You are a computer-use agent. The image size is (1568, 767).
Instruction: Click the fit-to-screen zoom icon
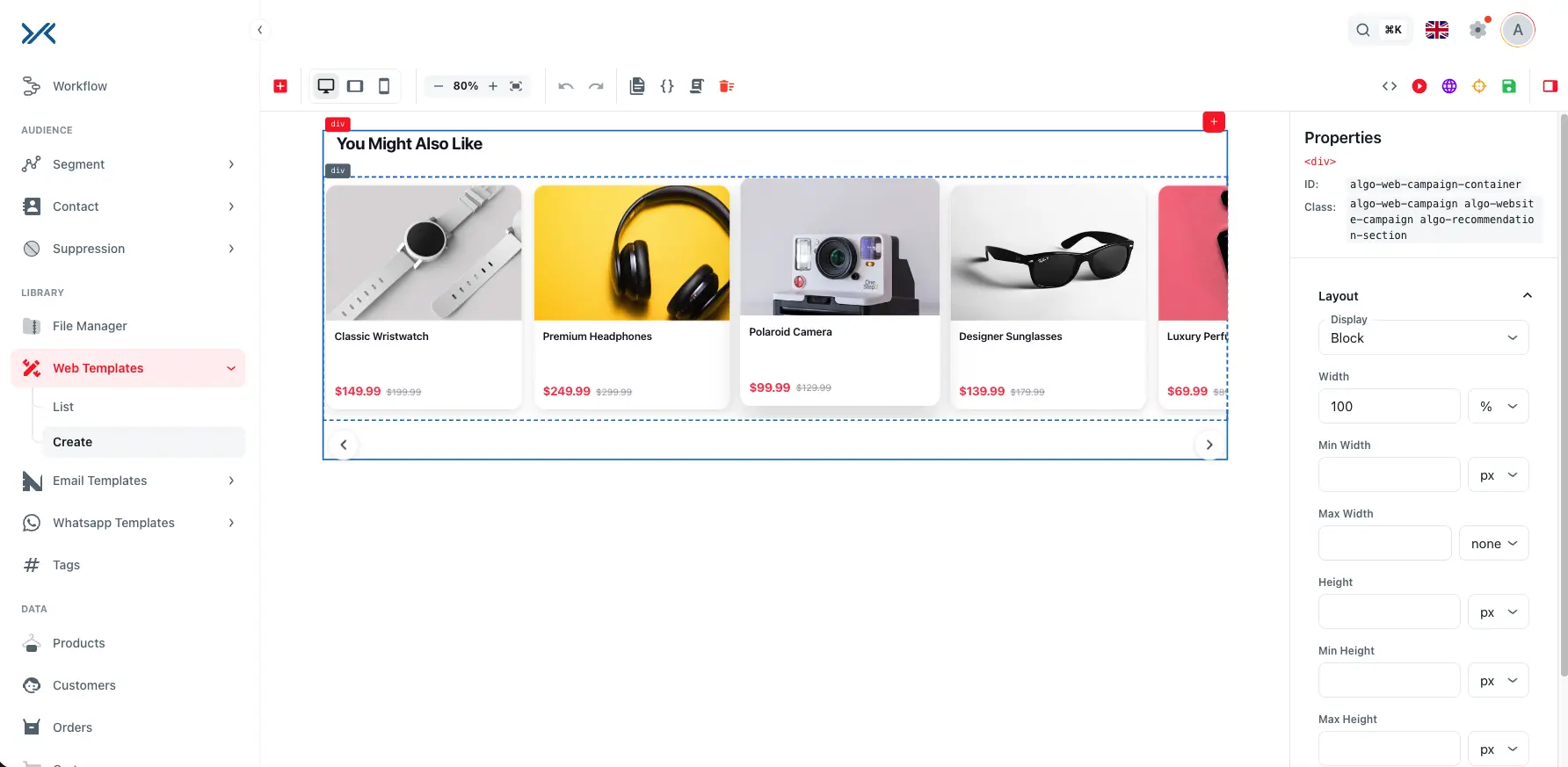click(x=516, y=86)
